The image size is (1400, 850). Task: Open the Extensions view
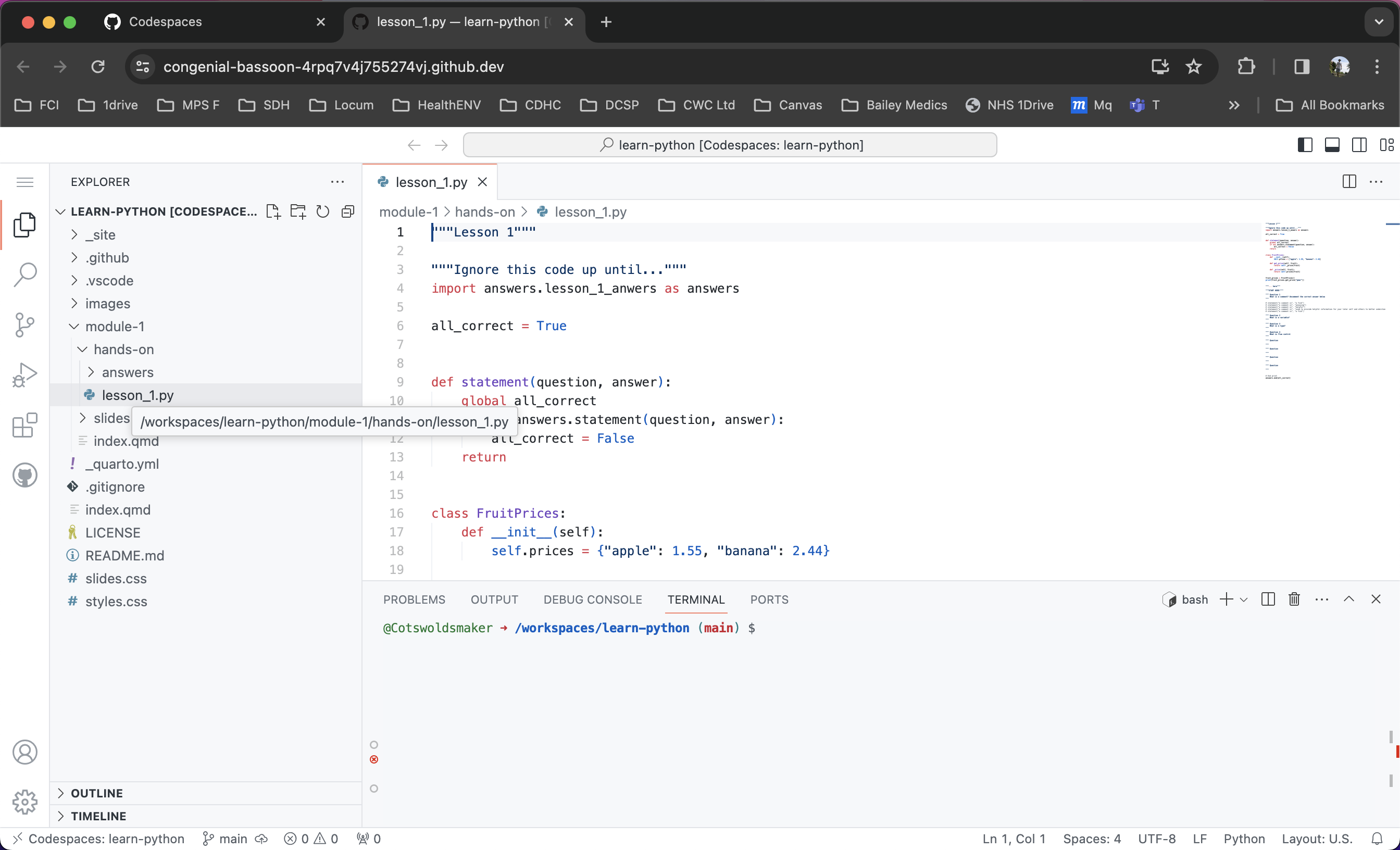25,425
